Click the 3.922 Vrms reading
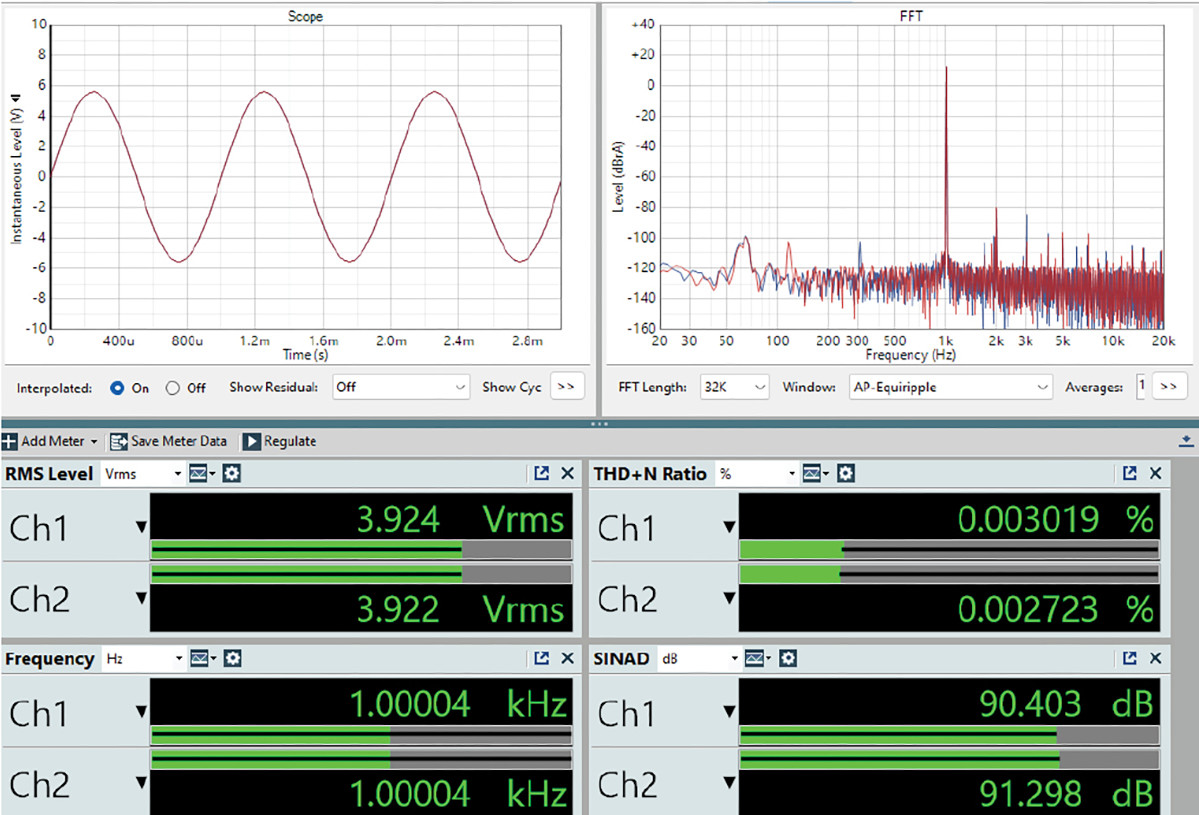Viewport: 1199px width, 815px height. pyautogui.click(x=460, y=609)
